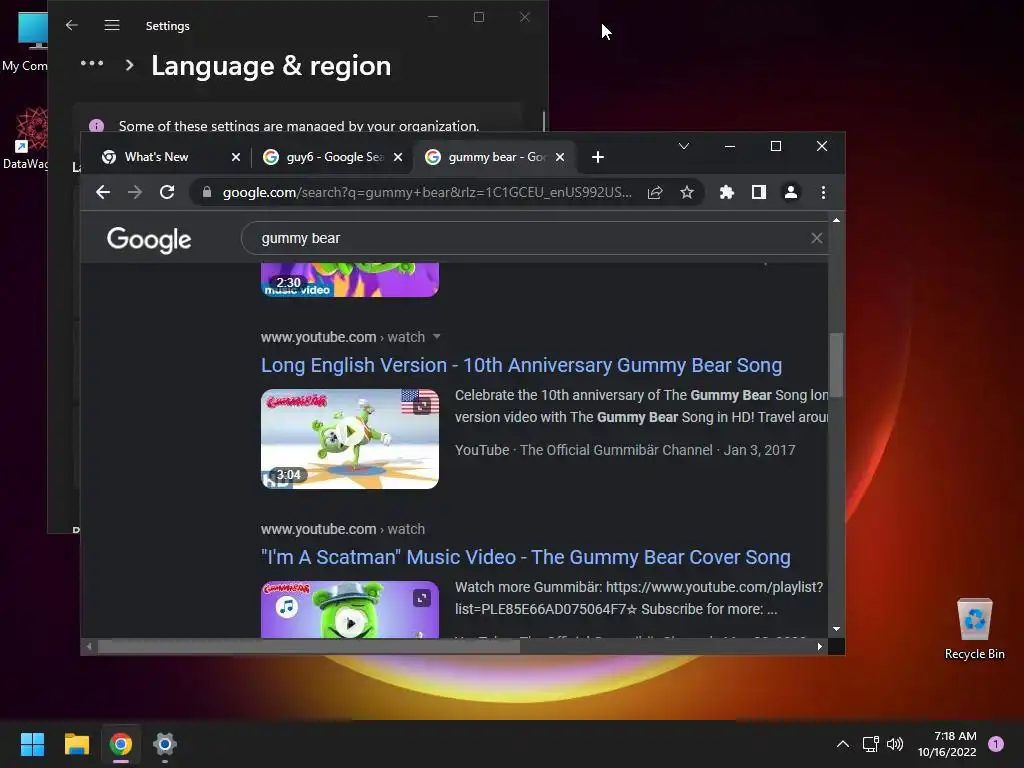Viewport: 1024px width, 768px height.
Task: Click Chrome's back navigation arrow
Action: [103, 192]
